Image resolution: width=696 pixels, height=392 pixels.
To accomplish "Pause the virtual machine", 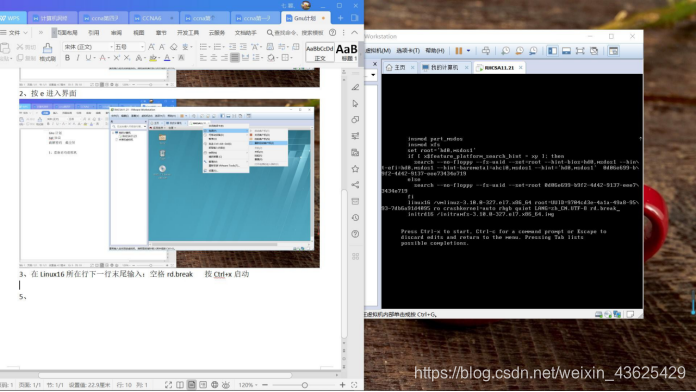I will coord(459,51).
